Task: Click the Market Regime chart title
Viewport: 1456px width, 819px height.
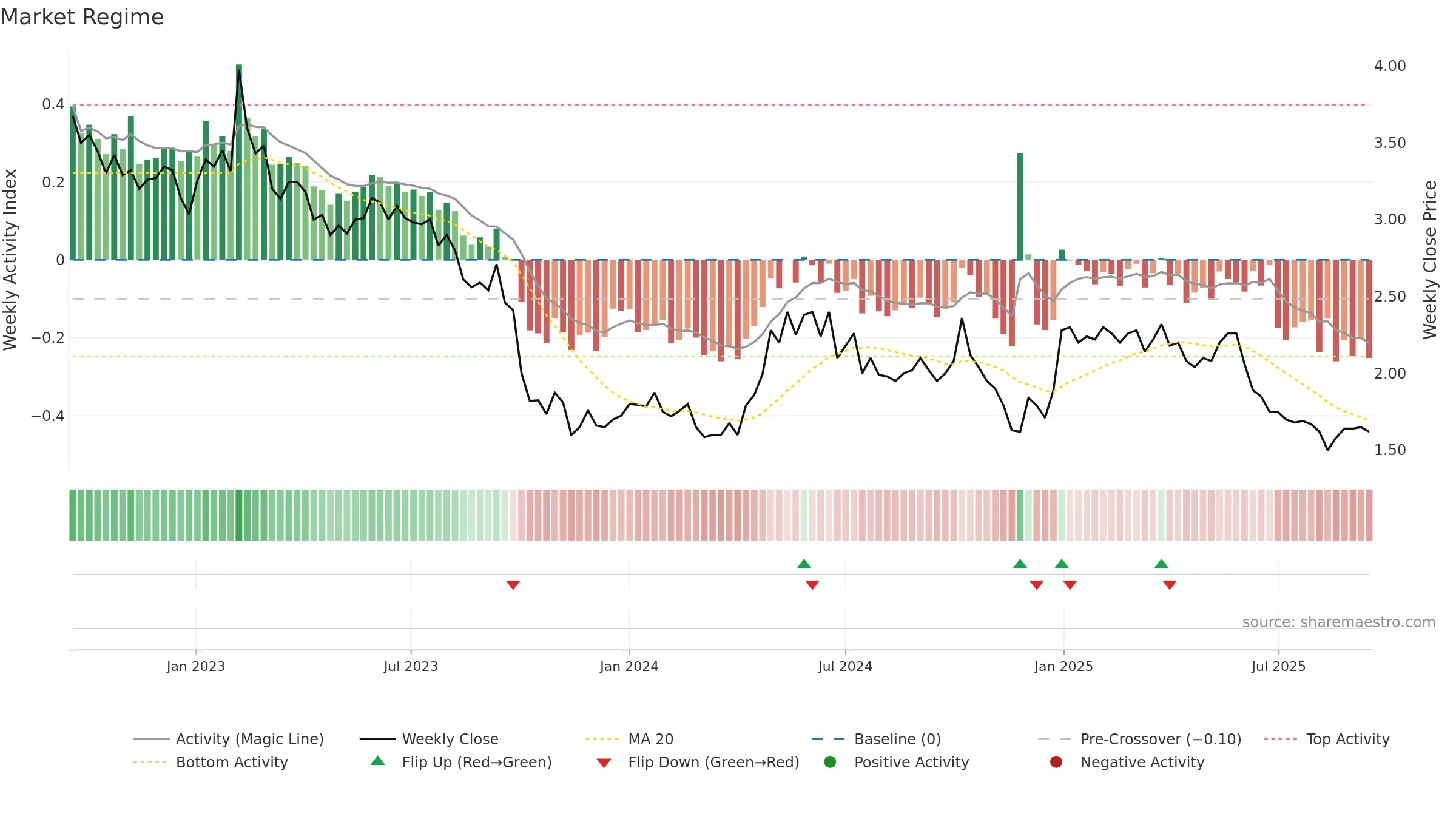Action: [x=83, y=17]
